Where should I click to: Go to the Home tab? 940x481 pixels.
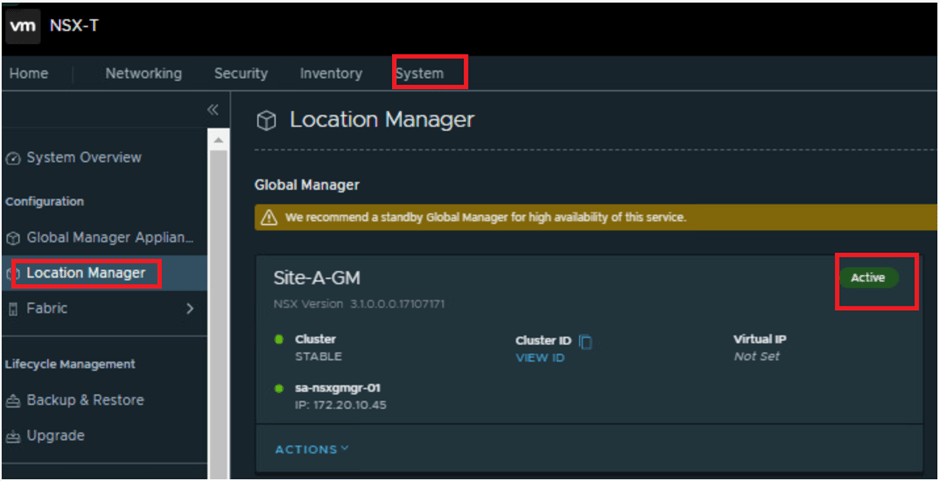[x=29, y=74]
